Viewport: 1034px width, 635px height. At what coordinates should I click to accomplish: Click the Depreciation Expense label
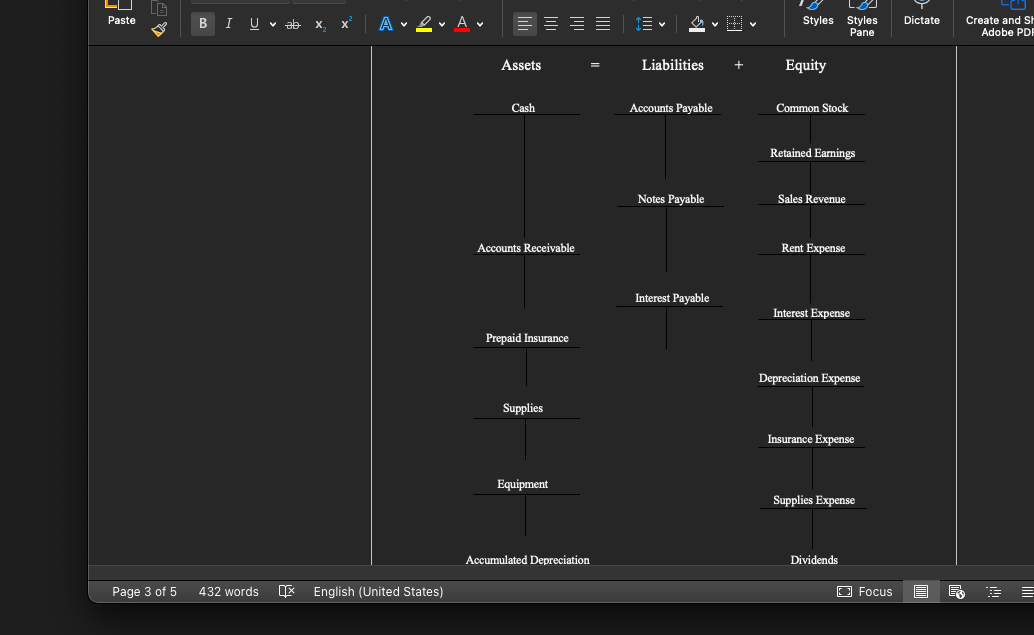click(x=809, y=378)
